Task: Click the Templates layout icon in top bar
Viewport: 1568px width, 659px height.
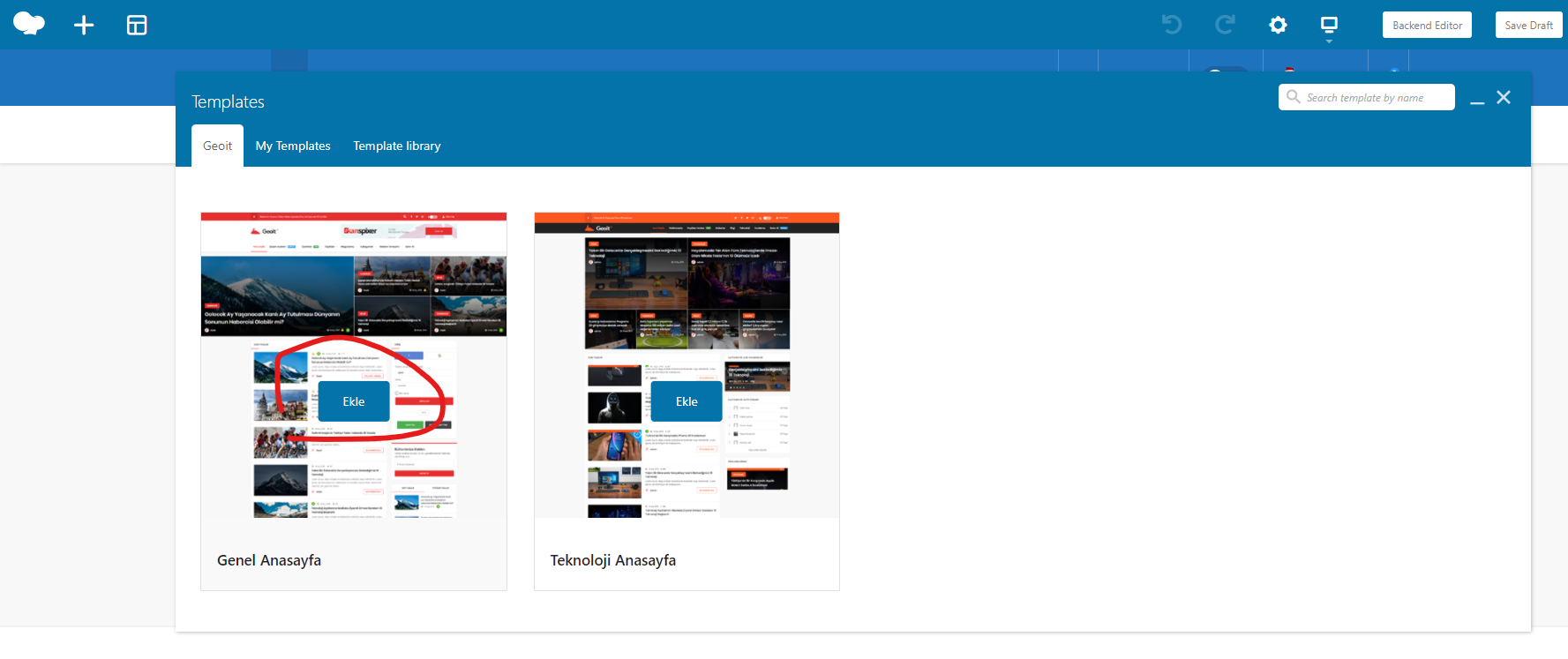Action: pyautogui.click(x=137, y=25)
